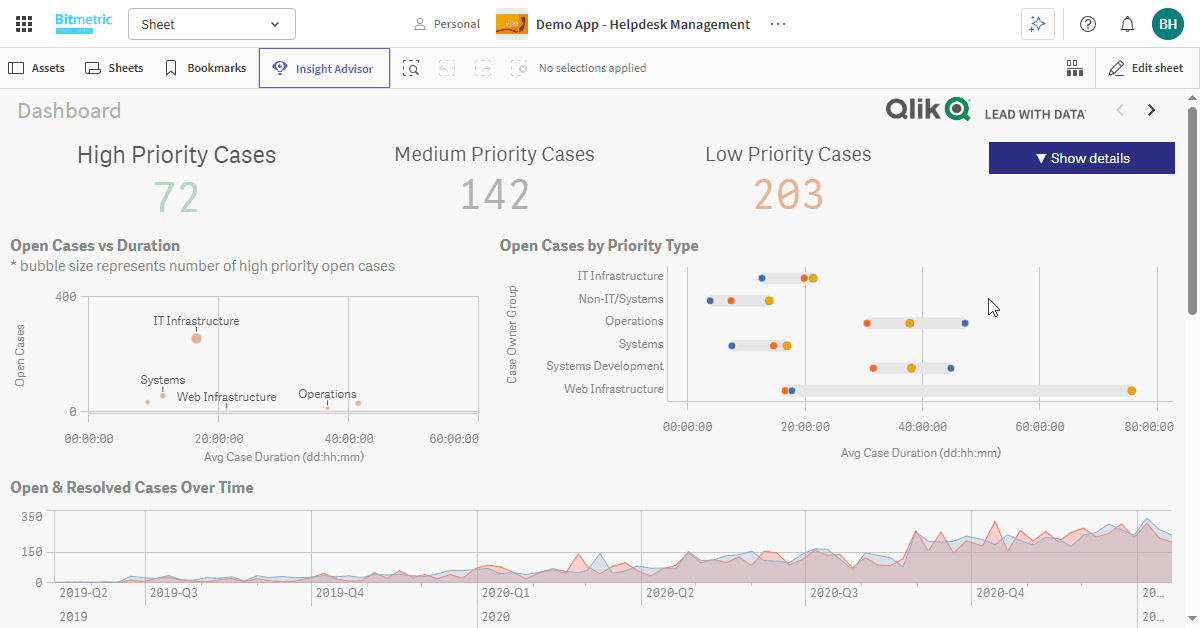This screenshot has height=628, width=1200.
Task: Click the High Priority Cases value 72
Action: pyautogui.click(x=177, y=196)
